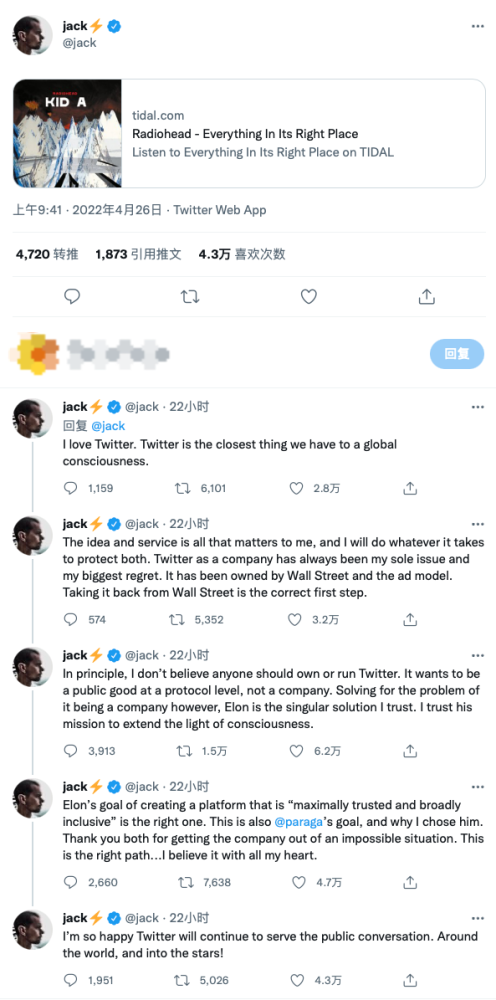Click the blue 回复 reply button
Screen dimensions: 496x1000
click(456, 354)
